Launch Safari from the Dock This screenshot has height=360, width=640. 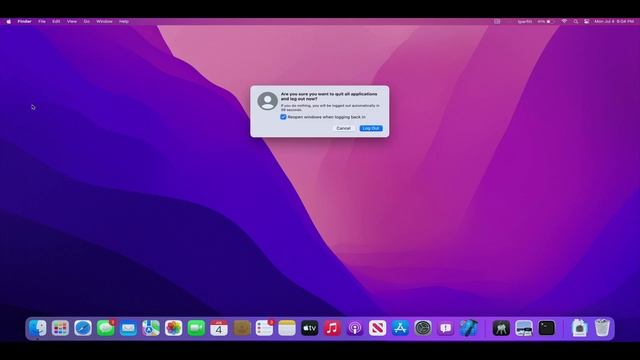83,328
